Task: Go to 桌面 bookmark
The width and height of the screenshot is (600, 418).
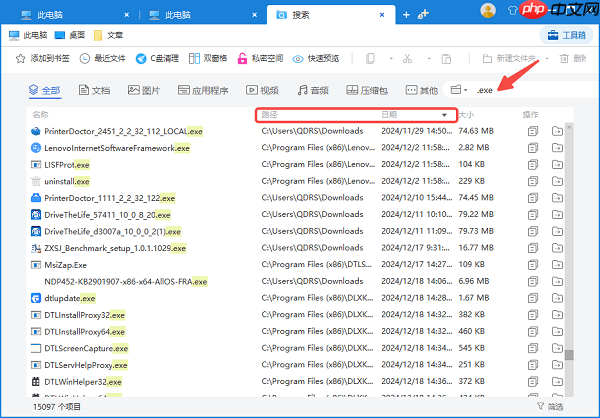Action: point(70,35)
